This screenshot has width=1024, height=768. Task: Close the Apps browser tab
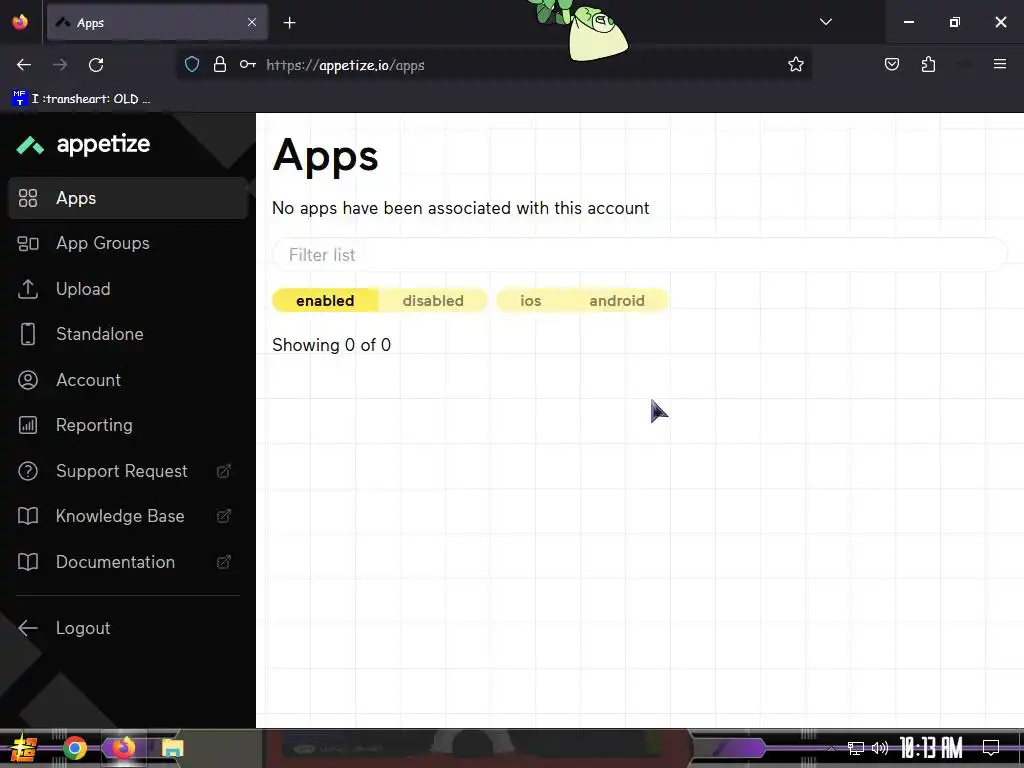[x=251, y=22]
